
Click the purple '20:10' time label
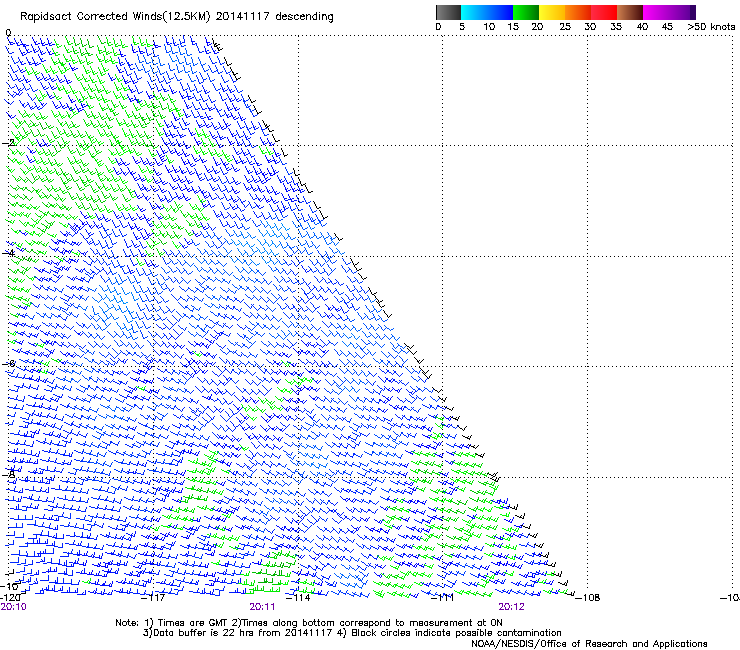click(13, 607)
